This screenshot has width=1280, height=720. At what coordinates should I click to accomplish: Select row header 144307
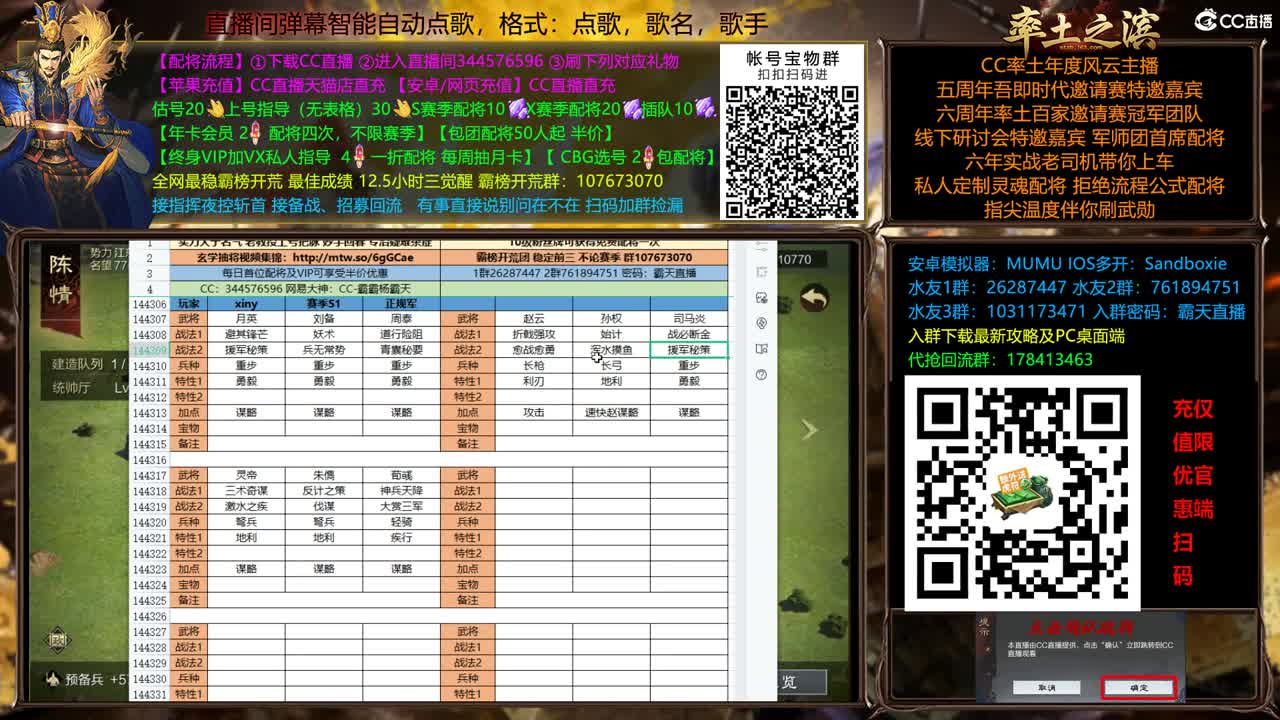(x=149, y=319)
